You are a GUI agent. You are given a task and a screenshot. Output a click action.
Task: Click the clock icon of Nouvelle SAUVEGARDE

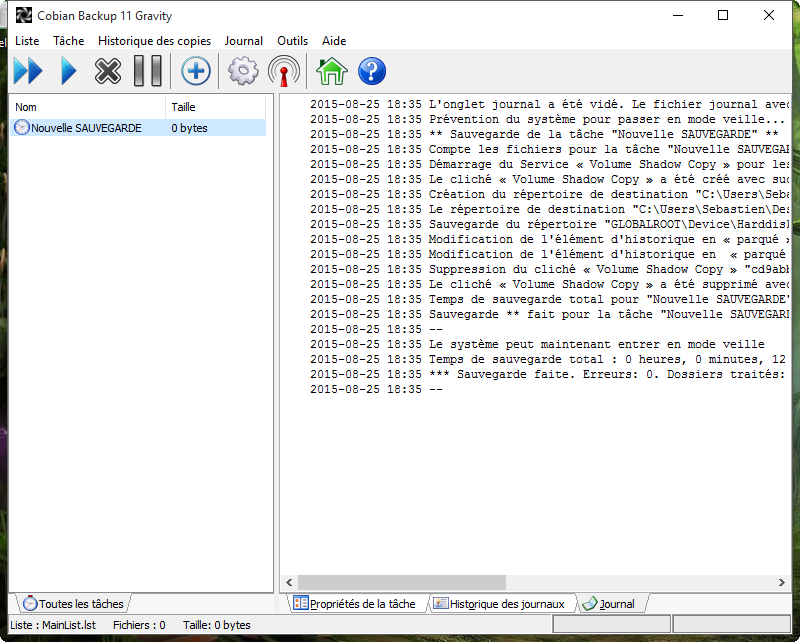[22, 127]
